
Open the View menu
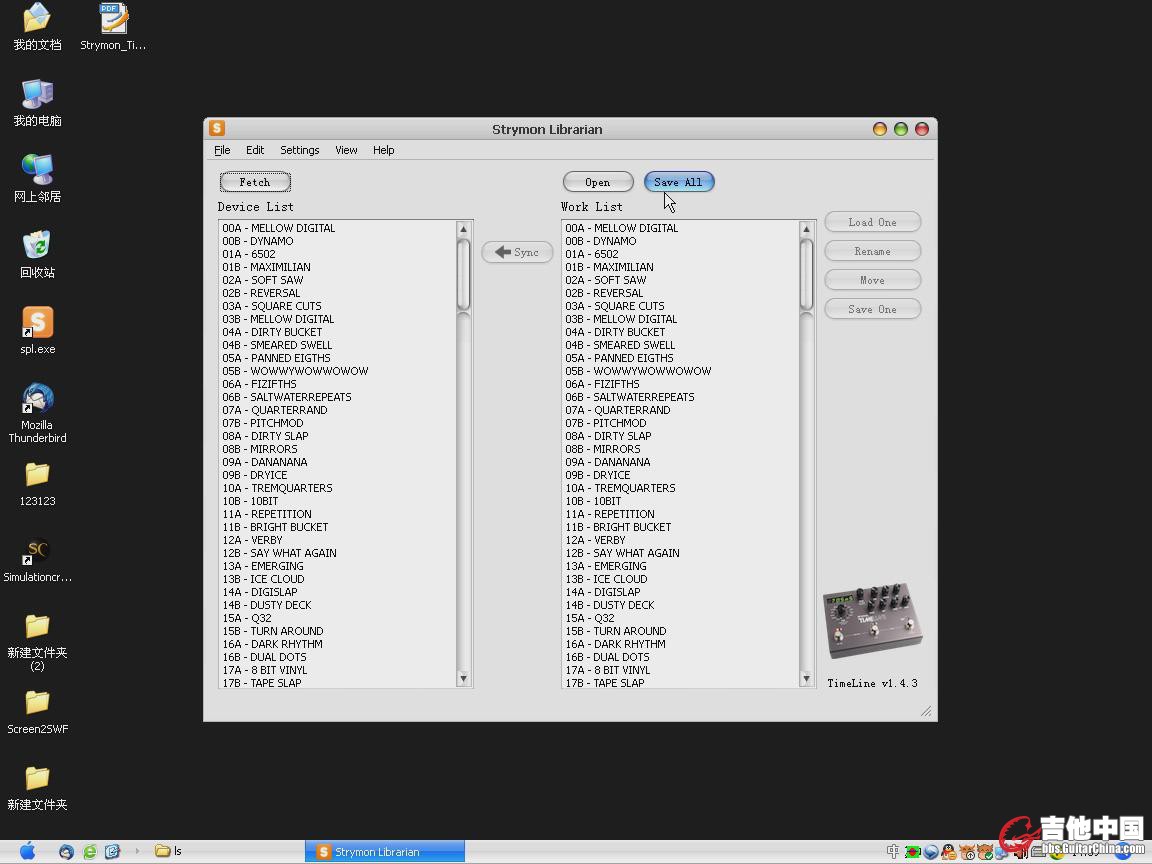(x=346, y=150)
